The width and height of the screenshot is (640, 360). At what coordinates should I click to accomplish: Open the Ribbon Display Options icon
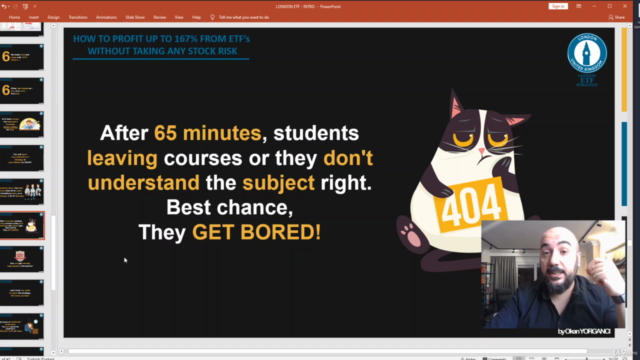(x=579, y=6)
